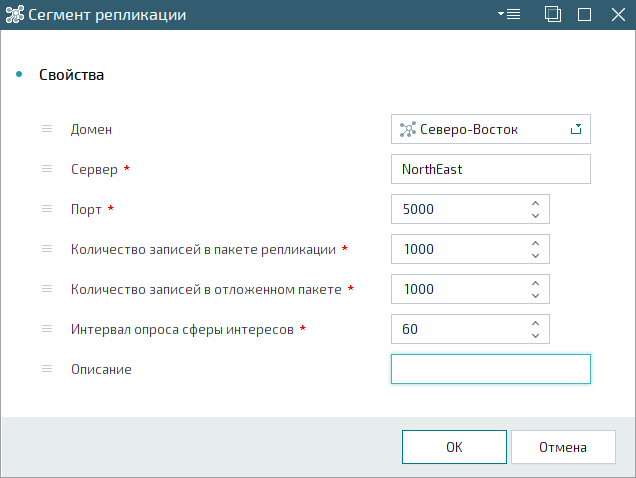The width and height of the screenshot is (636, 478).
Task: Open the Северо-Восток domain selection icon
Action: (x=576, y=129)
